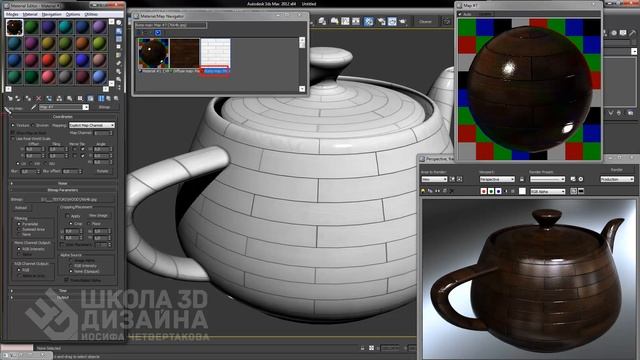
Task: Click Go to Parent icon
Action: [109, 98]
